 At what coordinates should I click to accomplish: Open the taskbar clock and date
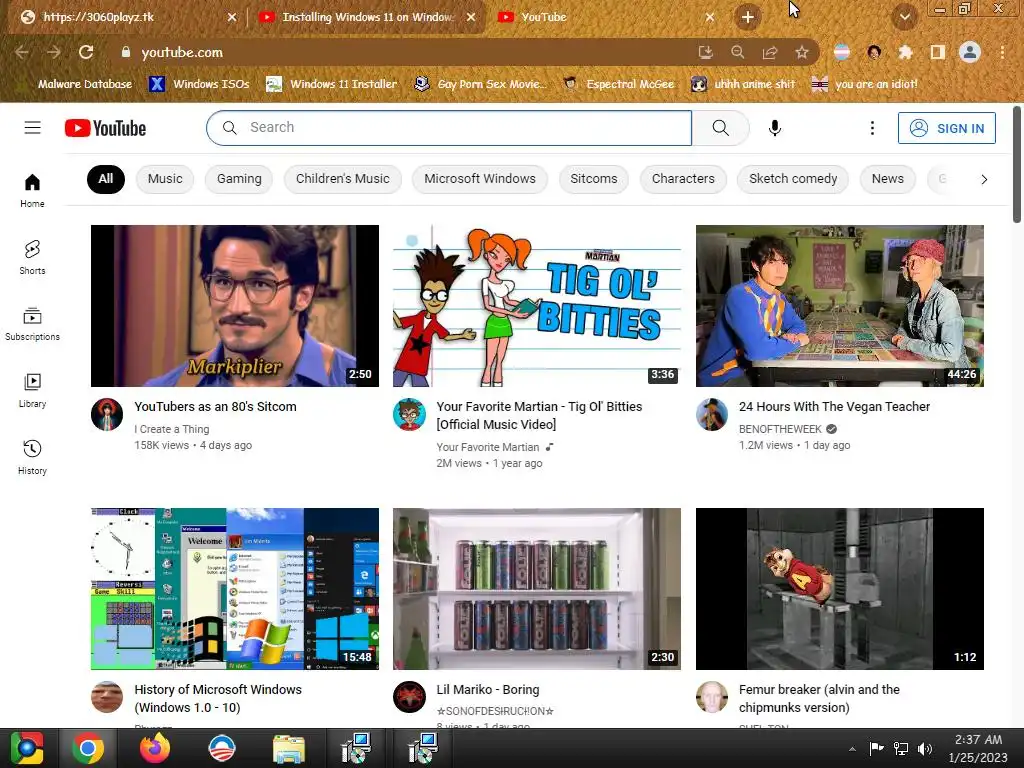pos(978,748)
